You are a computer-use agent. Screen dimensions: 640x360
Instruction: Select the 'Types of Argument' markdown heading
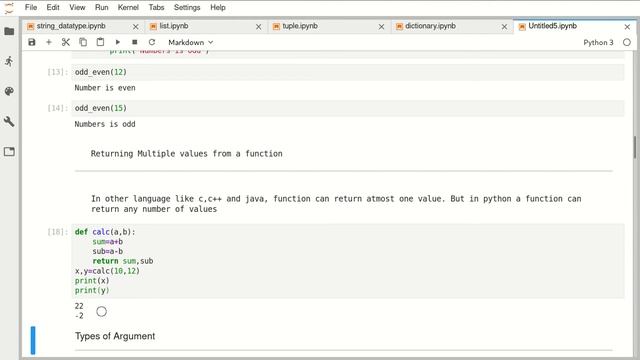[x=115, y=336]
